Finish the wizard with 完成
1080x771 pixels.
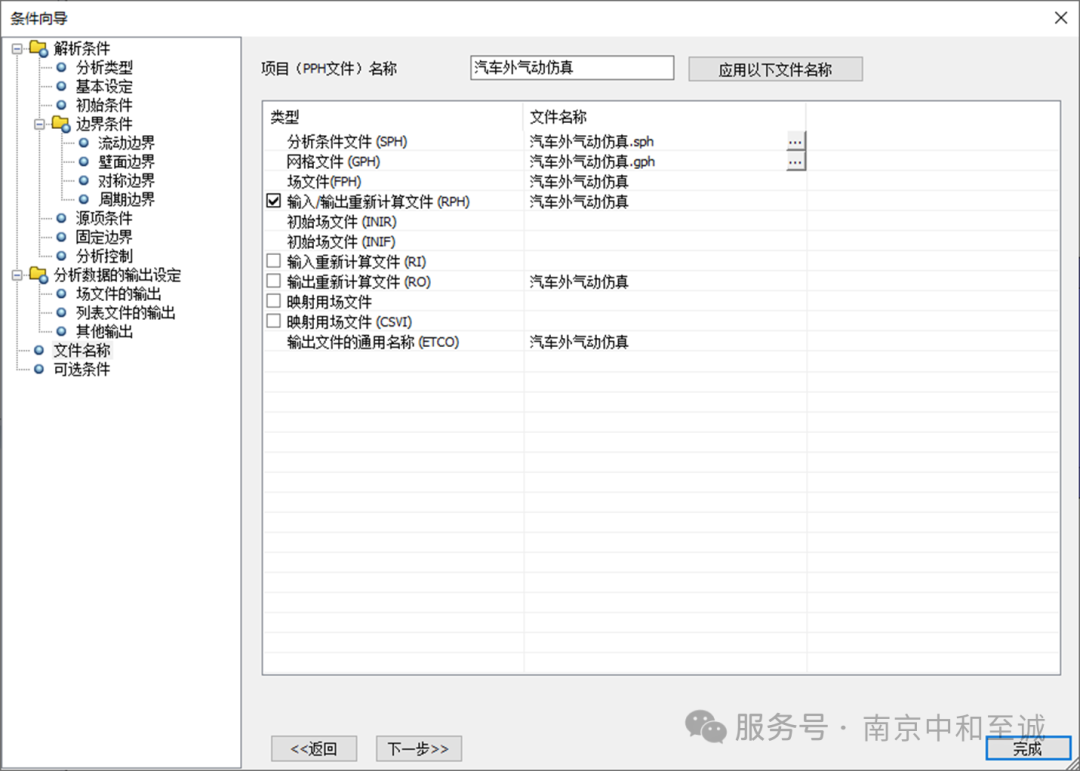(x=1028, y=749)
